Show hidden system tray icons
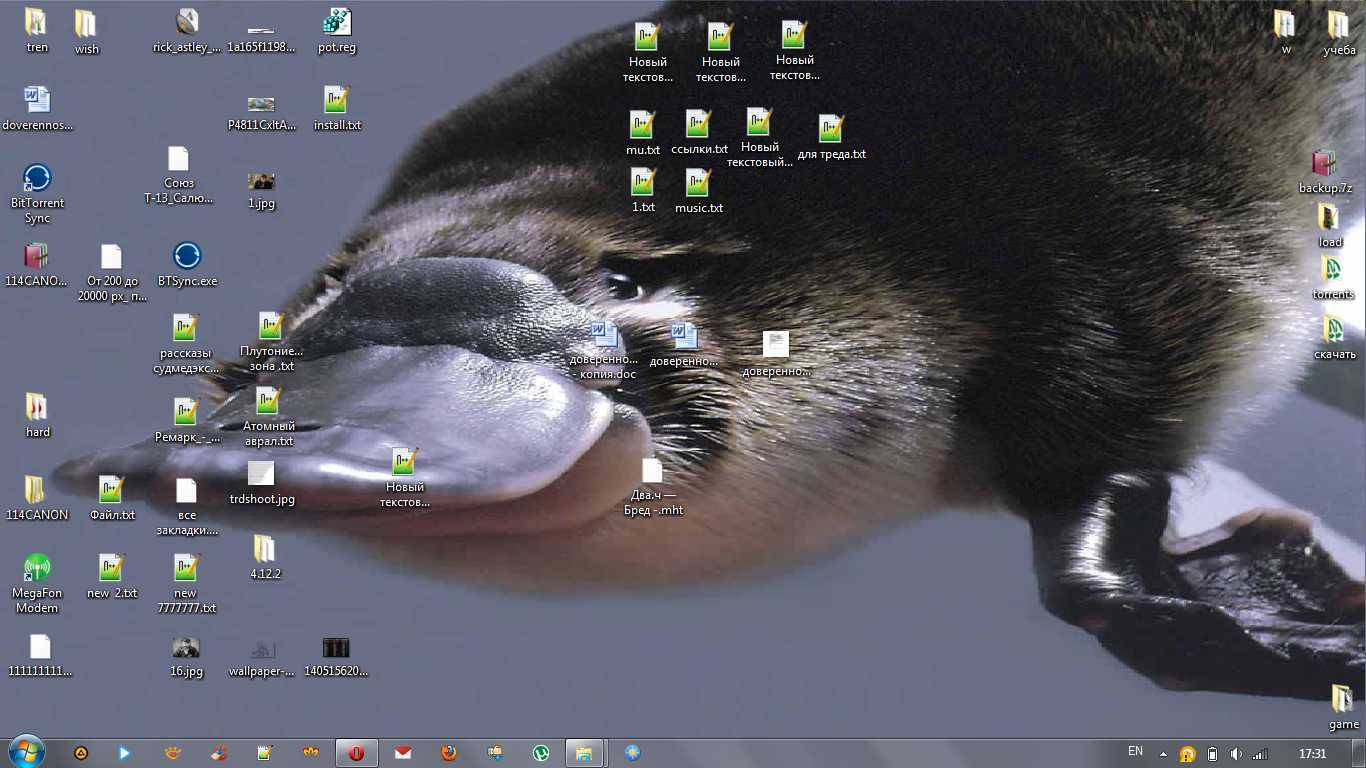The image size is (1366, 768). 1163,754
